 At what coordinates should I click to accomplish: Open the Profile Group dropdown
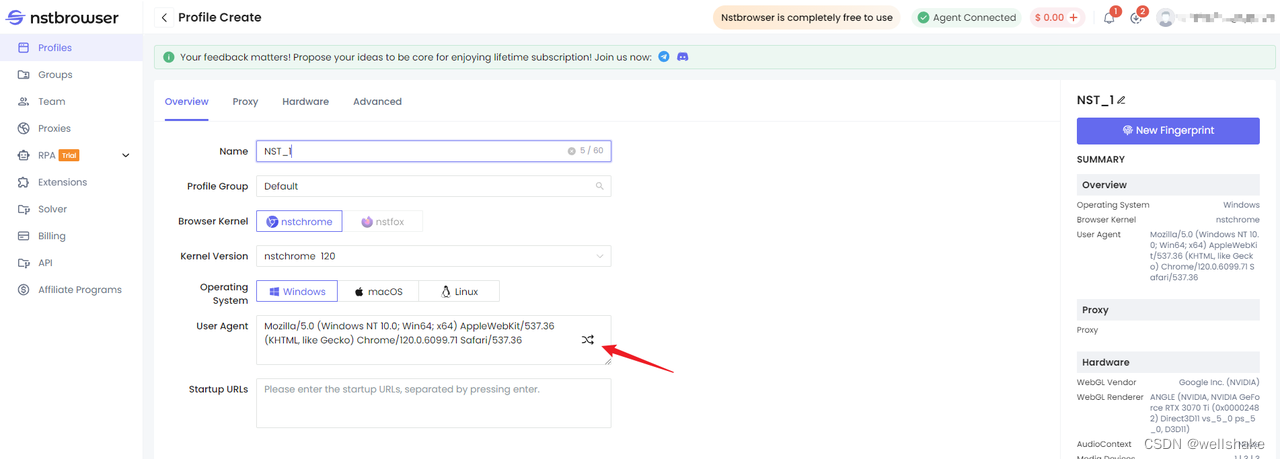point(433,186)
